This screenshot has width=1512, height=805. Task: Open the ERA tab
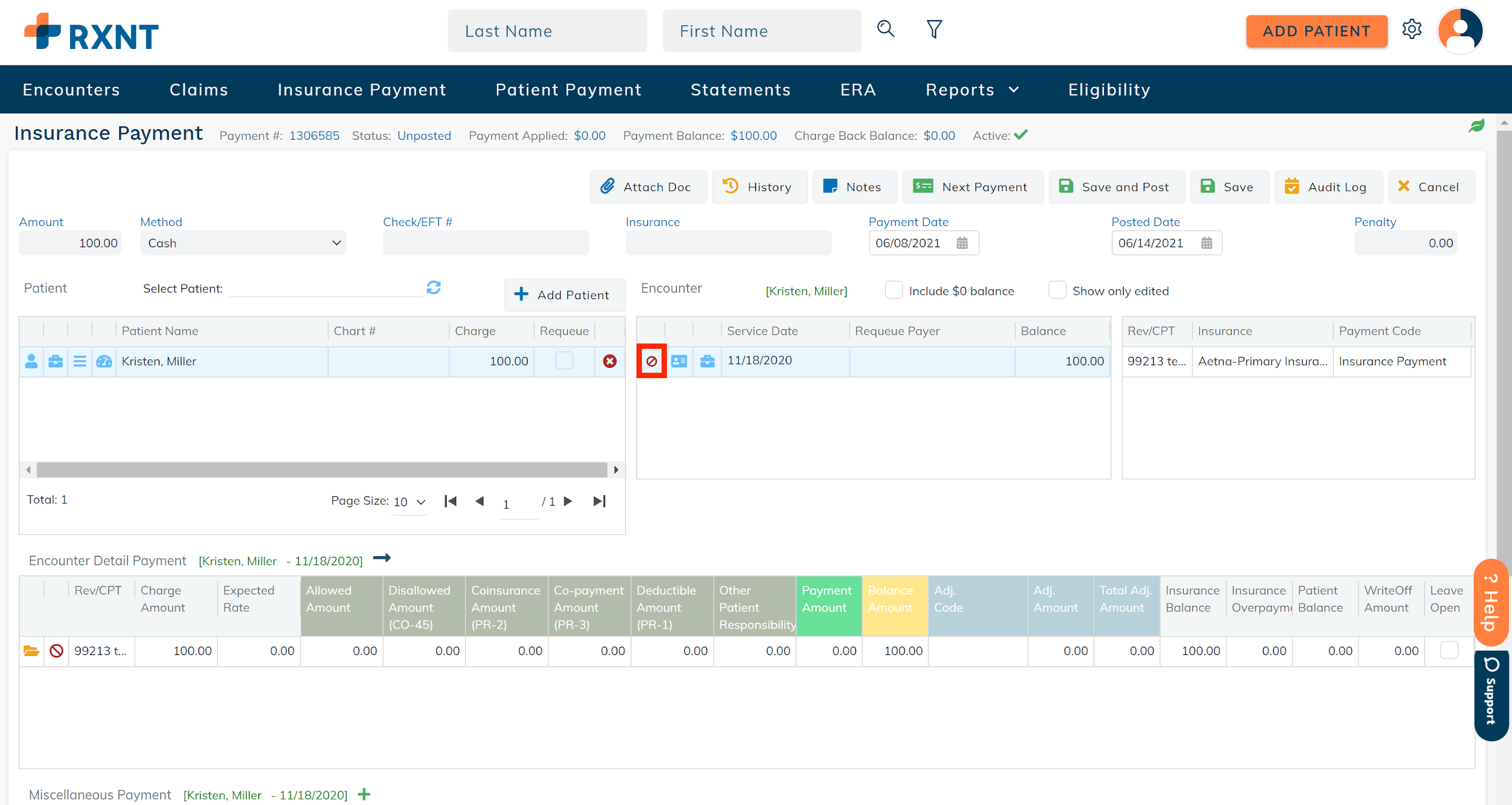pyautogui.click(x=857, y=90)
